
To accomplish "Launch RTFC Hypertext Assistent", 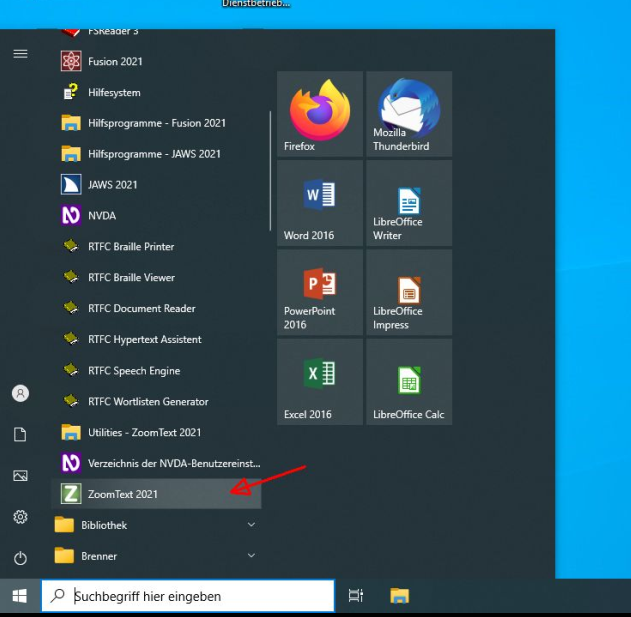I will click(x=156, y=340).
